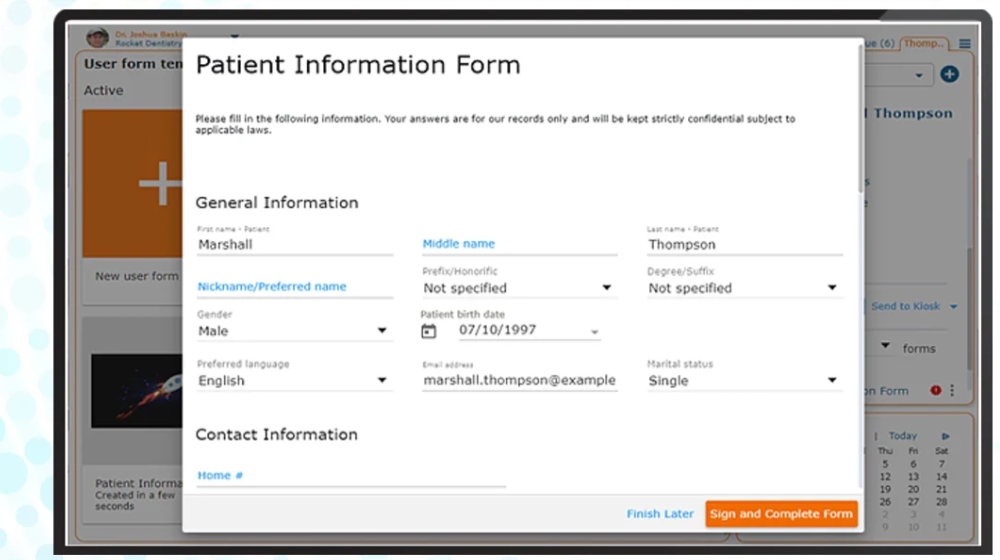Select day 7 in calendar
Image resolution: width=1000 pixels, height=560 pixels.
click(x=941, y=464)
